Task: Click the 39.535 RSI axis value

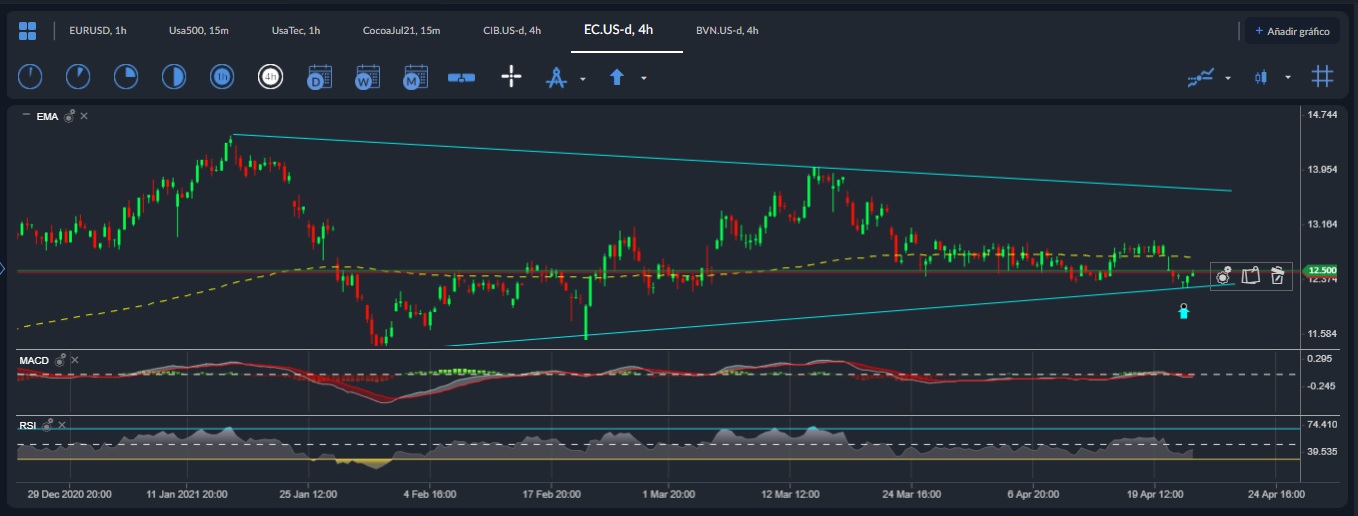Action: (1322, 451)
